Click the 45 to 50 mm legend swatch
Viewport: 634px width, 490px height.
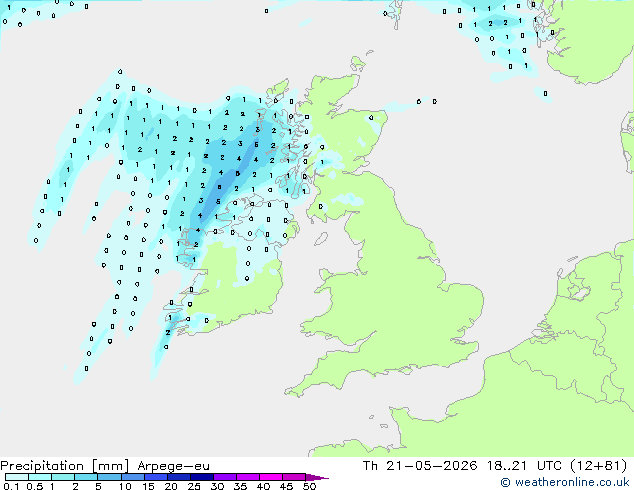294,477
